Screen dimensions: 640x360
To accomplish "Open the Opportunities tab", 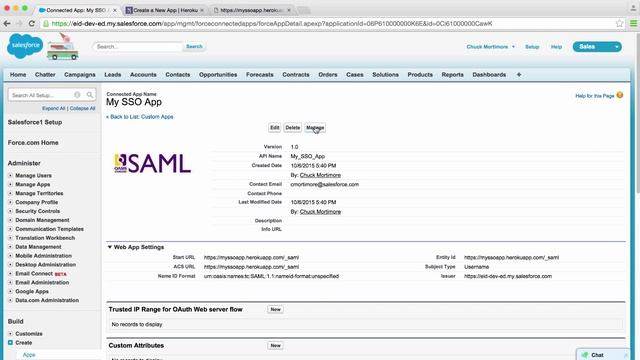I will (218, 75).
